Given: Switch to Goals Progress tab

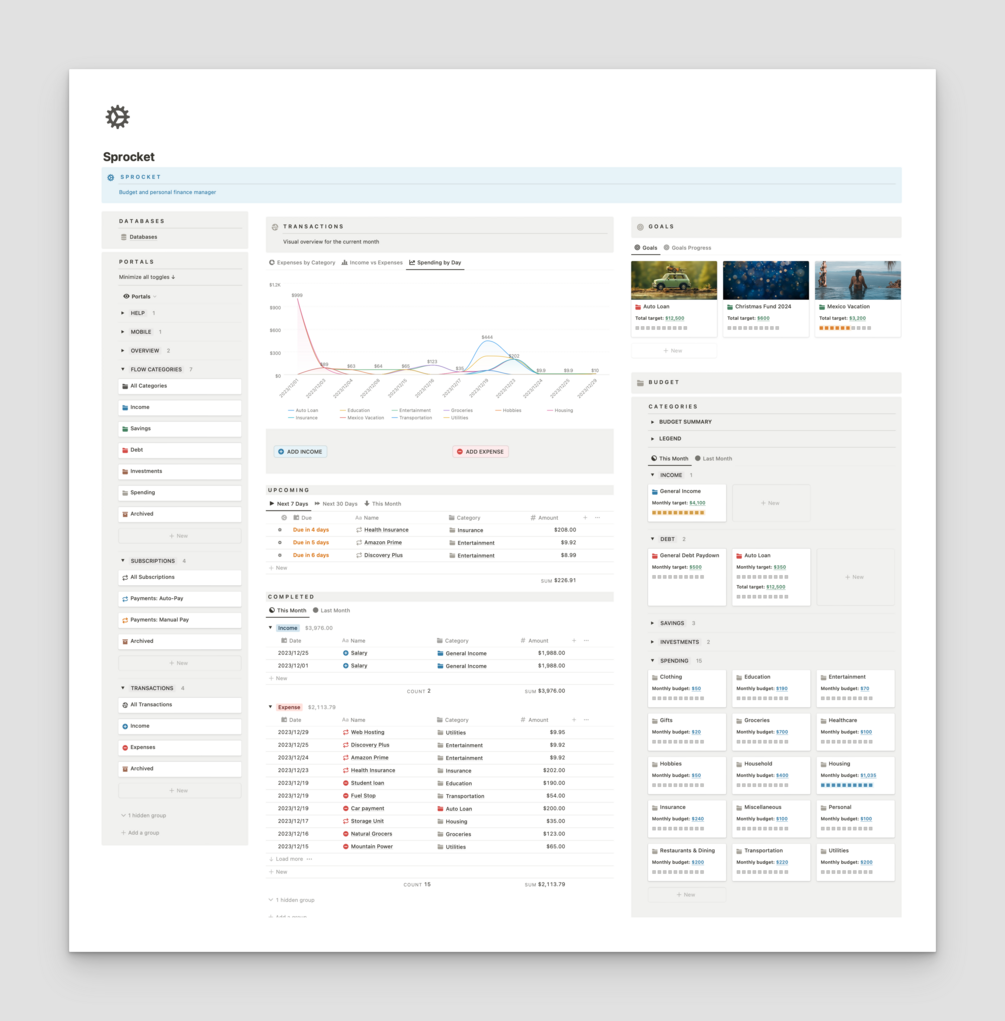Looking at the screenshot, I should 687,248.
